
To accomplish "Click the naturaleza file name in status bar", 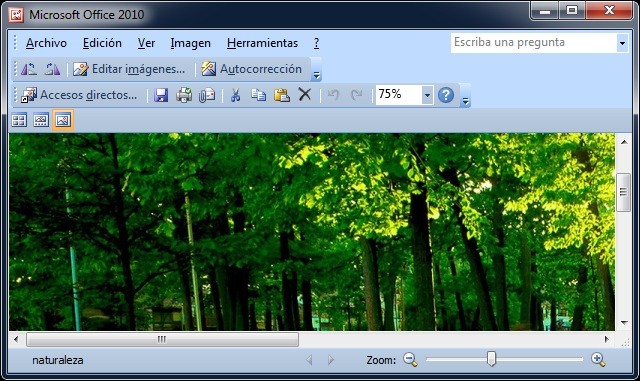I will point(58,360).
